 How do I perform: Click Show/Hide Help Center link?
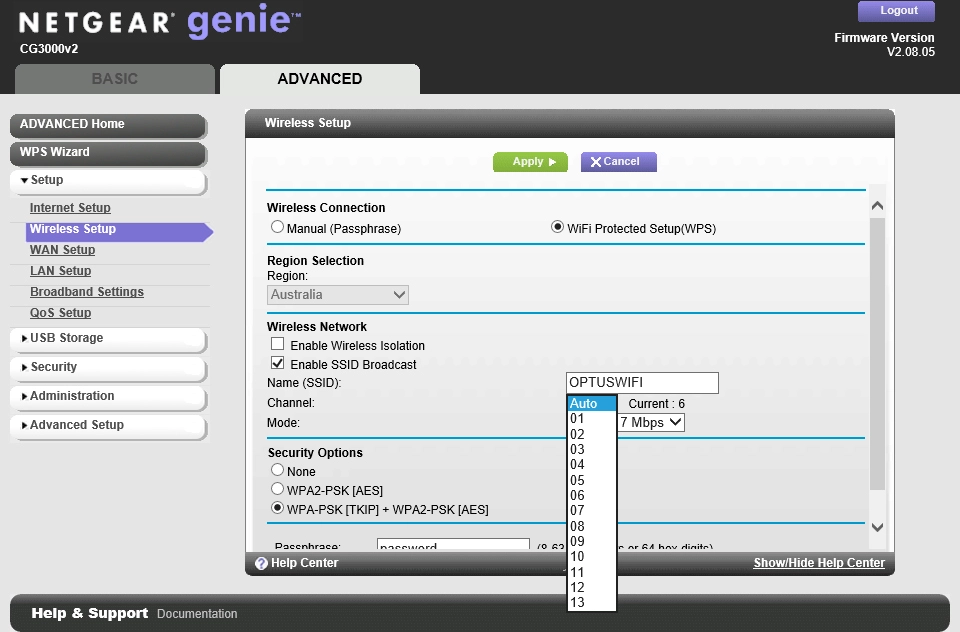819,563
